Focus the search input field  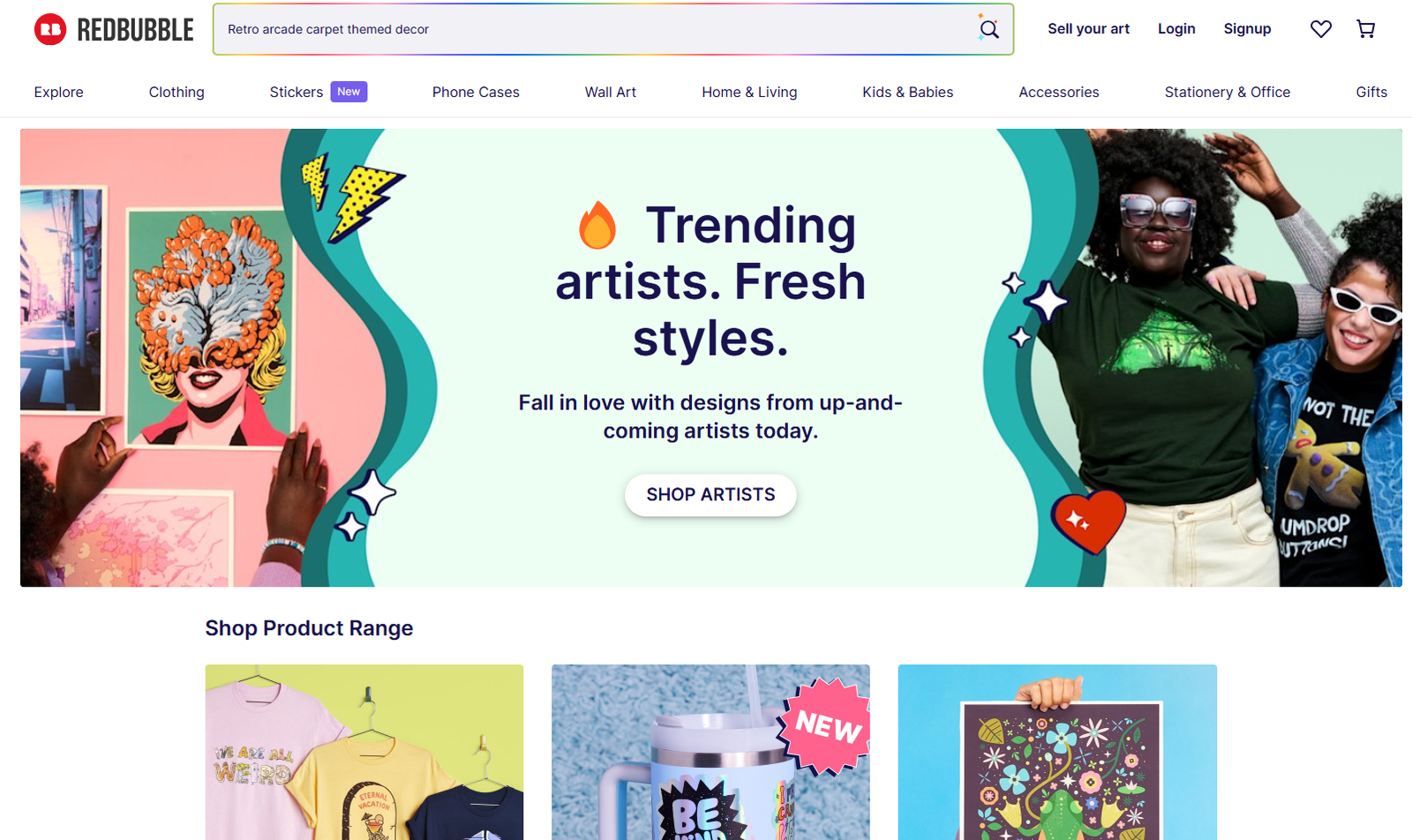tap(596, 29)
